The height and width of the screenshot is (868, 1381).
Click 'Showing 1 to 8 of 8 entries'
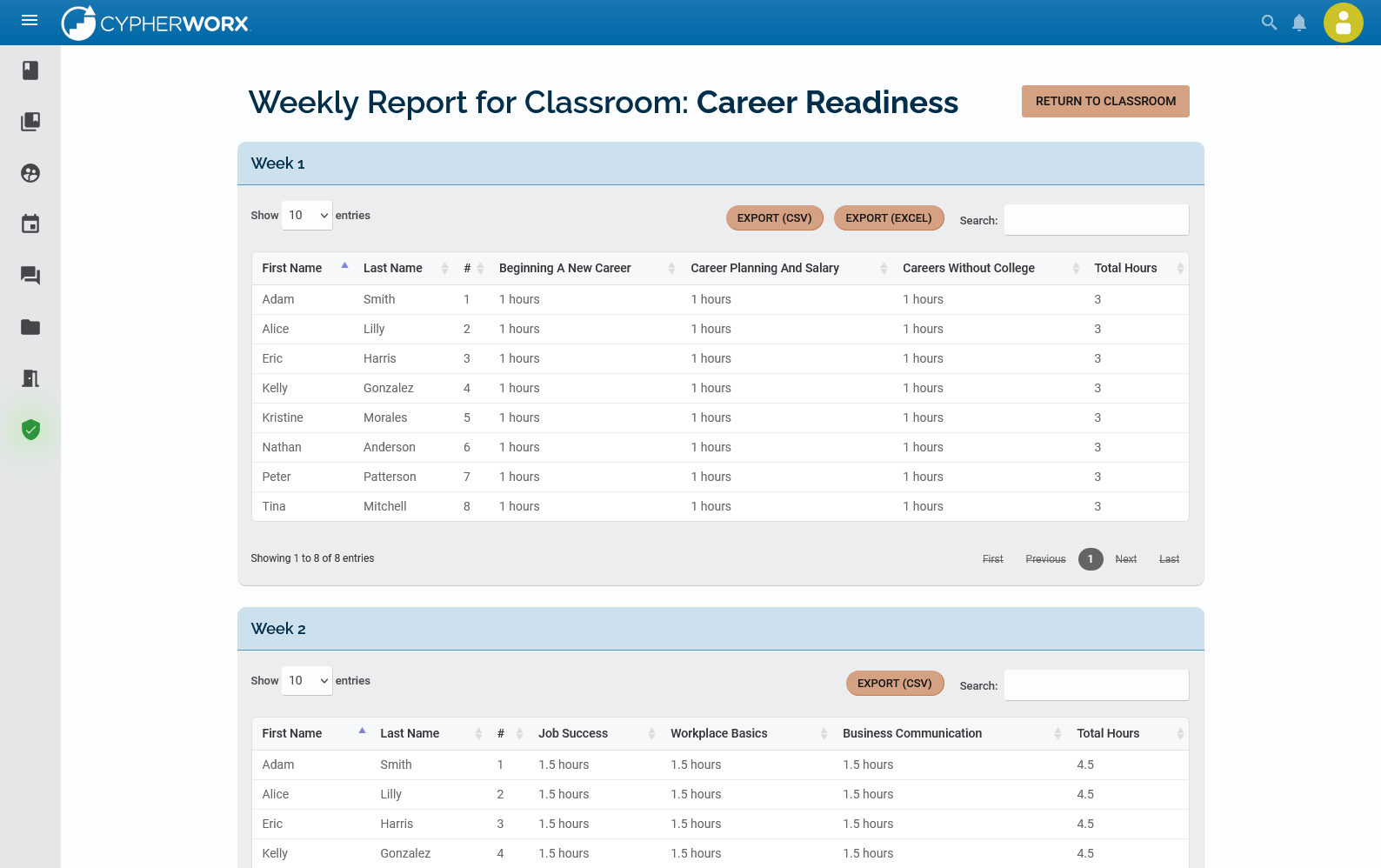pos(312,558)
